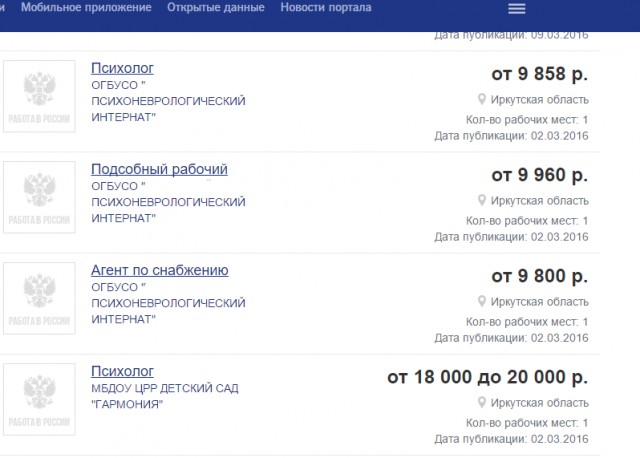Click Дата публикации 02.03.2016 for Агент по снабжению

pos(511,338)
